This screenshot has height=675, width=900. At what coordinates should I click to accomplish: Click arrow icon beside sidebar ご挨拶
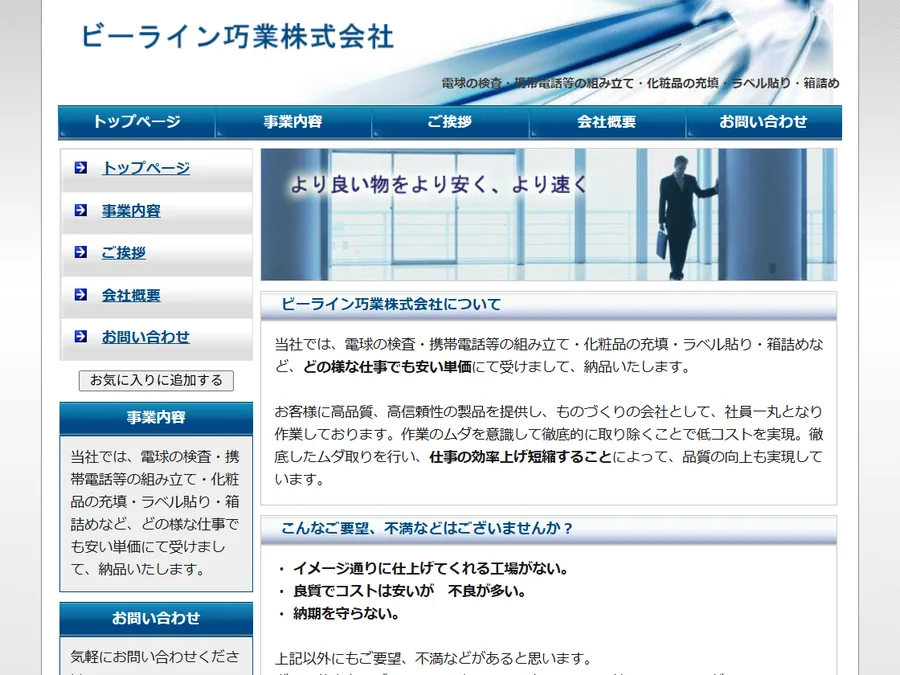(80, 252)
